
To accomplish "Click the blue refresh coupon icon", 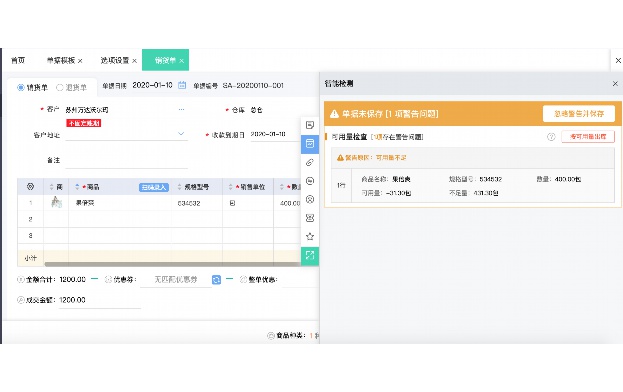I will pyautogui.click(x=216, y=280).
